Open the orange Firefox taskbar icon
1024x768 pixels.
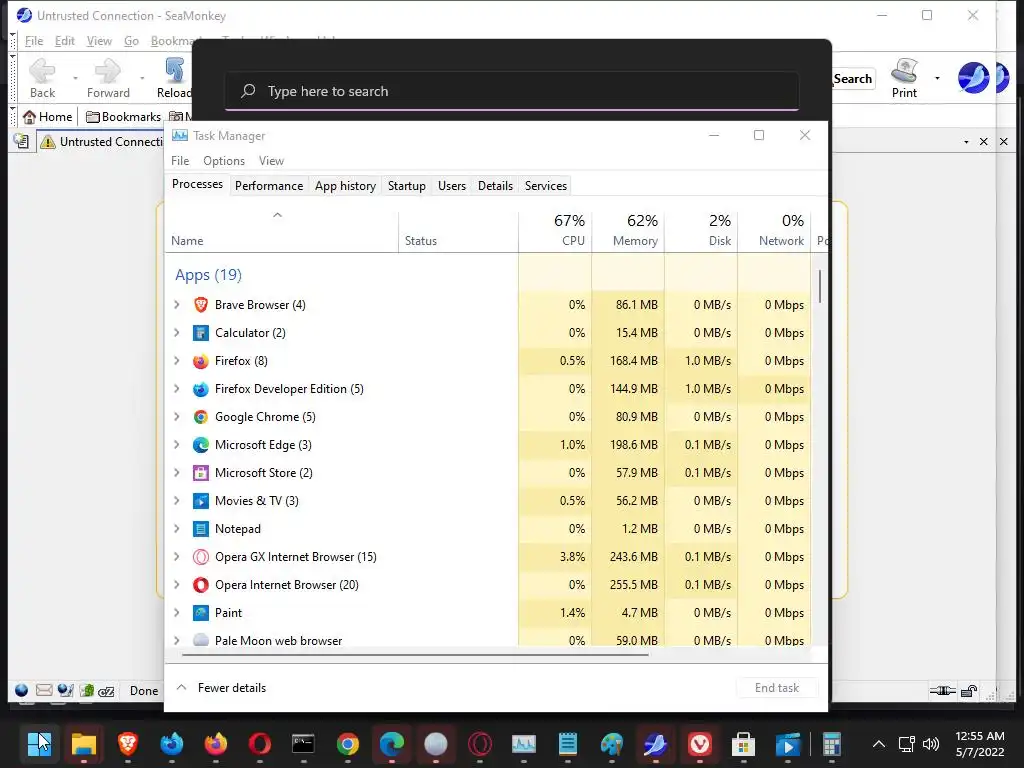point(216,743)
